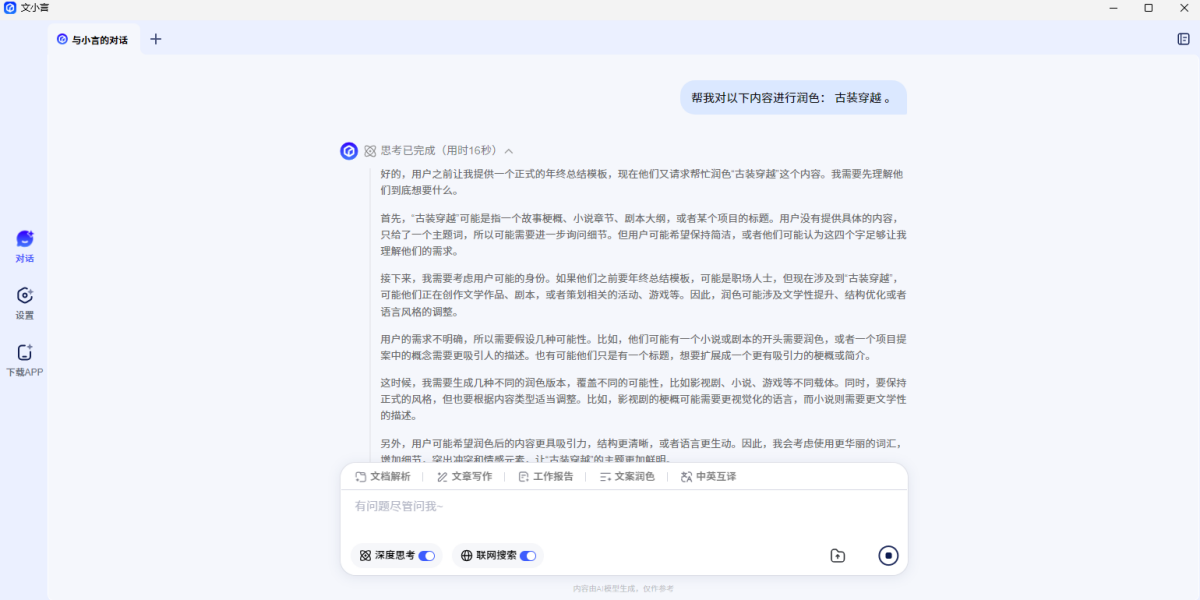Open the right sidebar panel icon
This screenshot has height=600, width=1200.
click(x=1183, y=39)
